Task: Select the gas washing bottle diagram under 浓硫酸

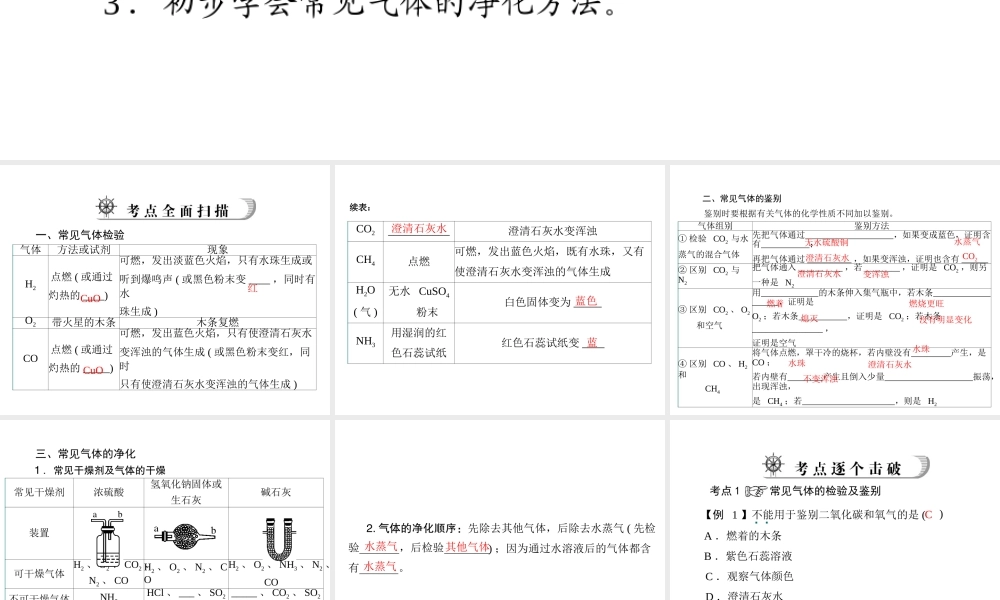Action: (108, 538)
